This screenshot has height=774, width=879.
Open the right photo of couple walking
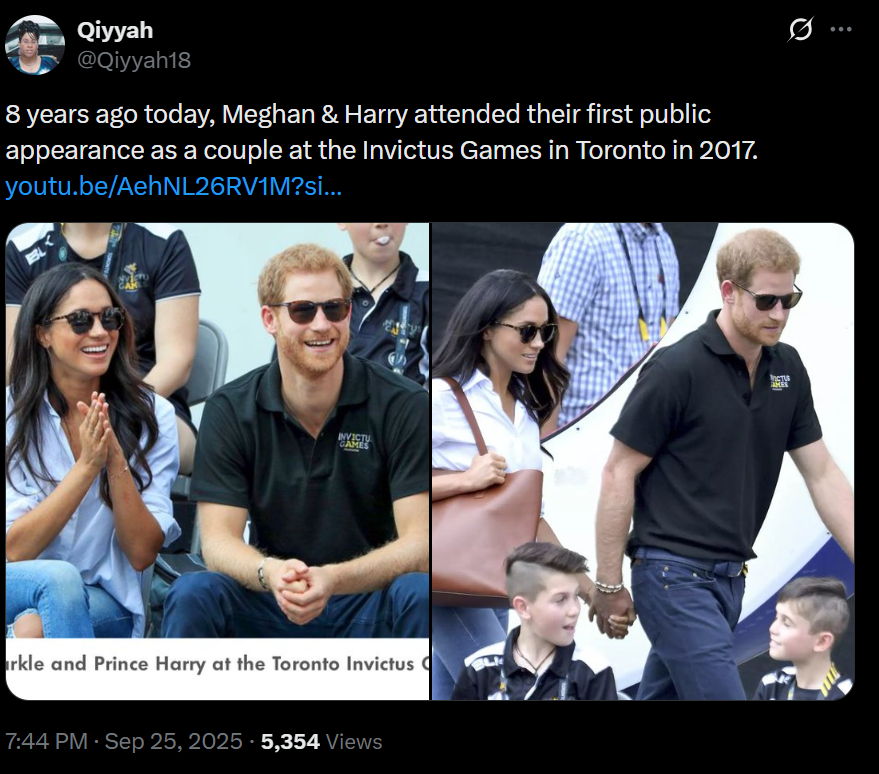(643, 461)
